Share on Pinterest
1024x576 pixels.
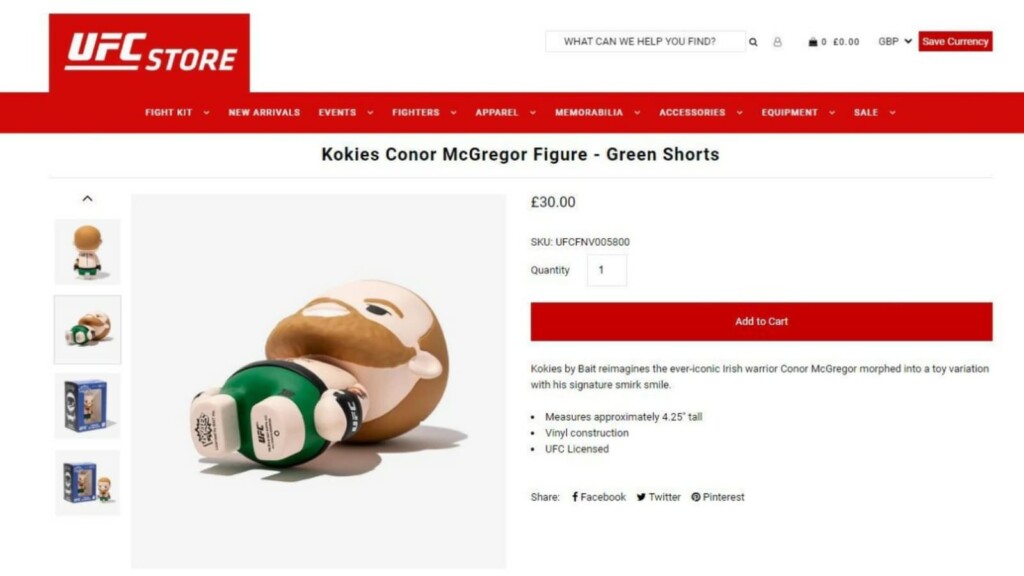click(x=718, y=497)
